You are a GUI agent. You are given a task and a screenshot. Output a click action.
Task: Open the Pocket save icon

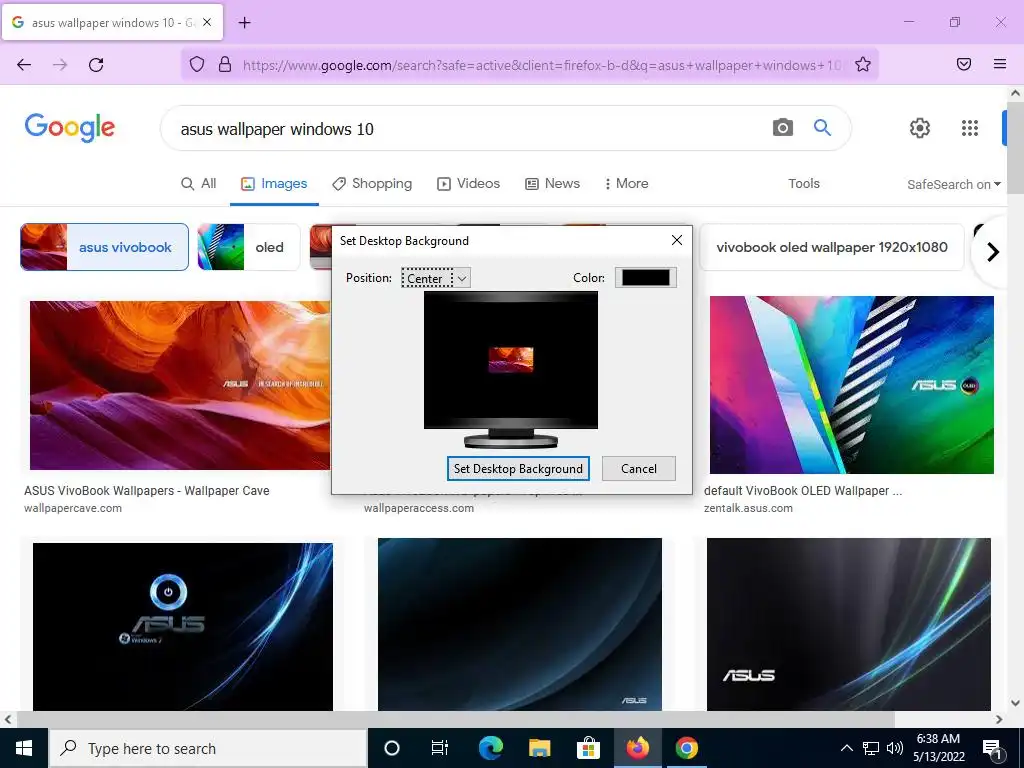tap(964, 64)
